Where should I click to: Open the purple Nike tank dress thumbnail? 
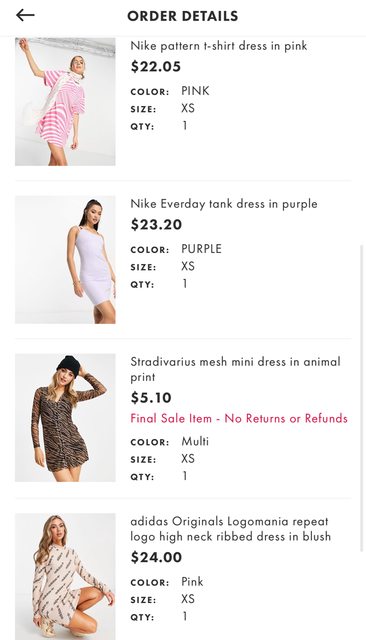click(65, 260)
